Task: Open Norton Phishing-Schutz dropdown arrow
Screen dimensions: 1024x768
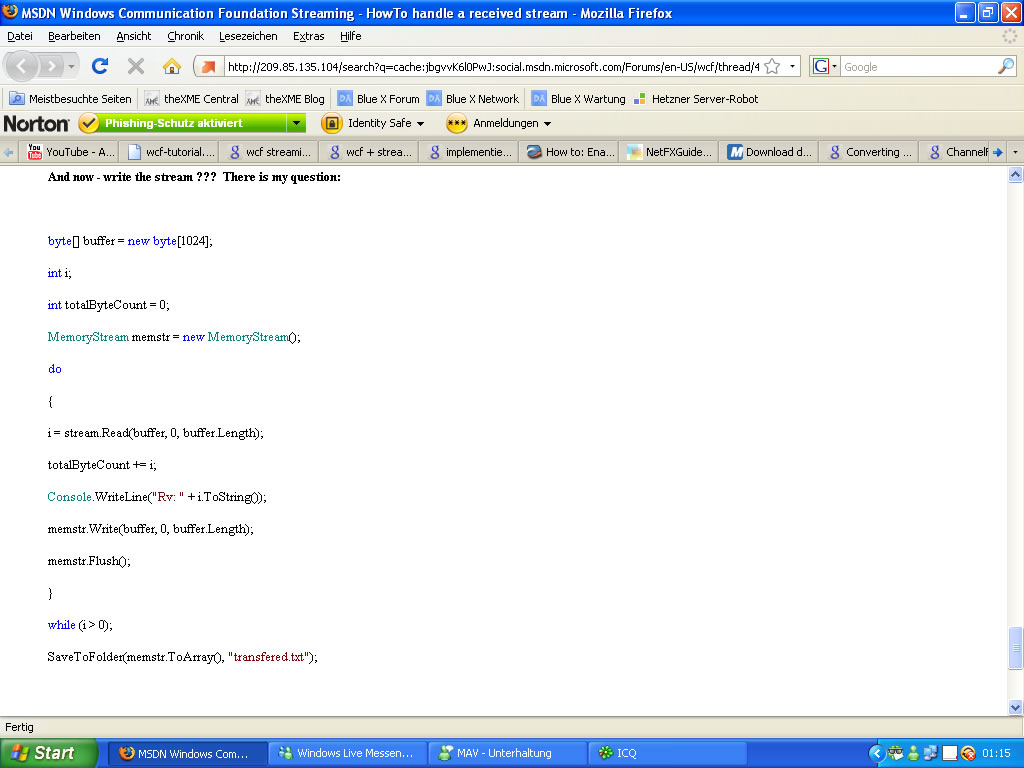Action: 296,123
